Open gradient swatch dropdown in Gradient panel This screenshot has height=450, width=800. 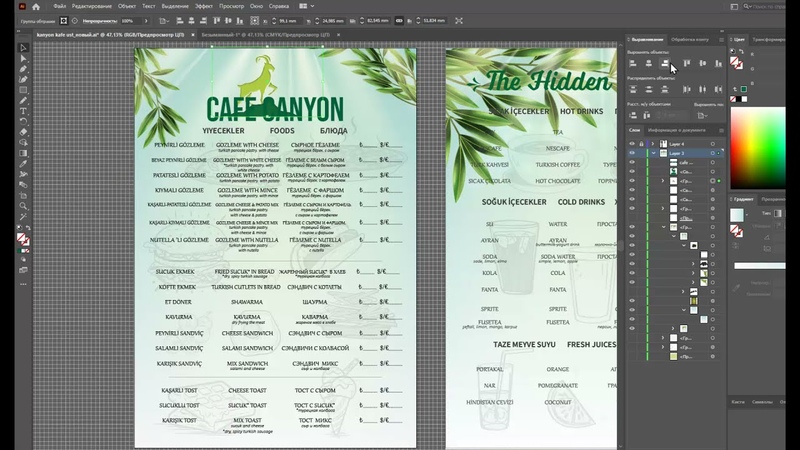click(746, 215)
